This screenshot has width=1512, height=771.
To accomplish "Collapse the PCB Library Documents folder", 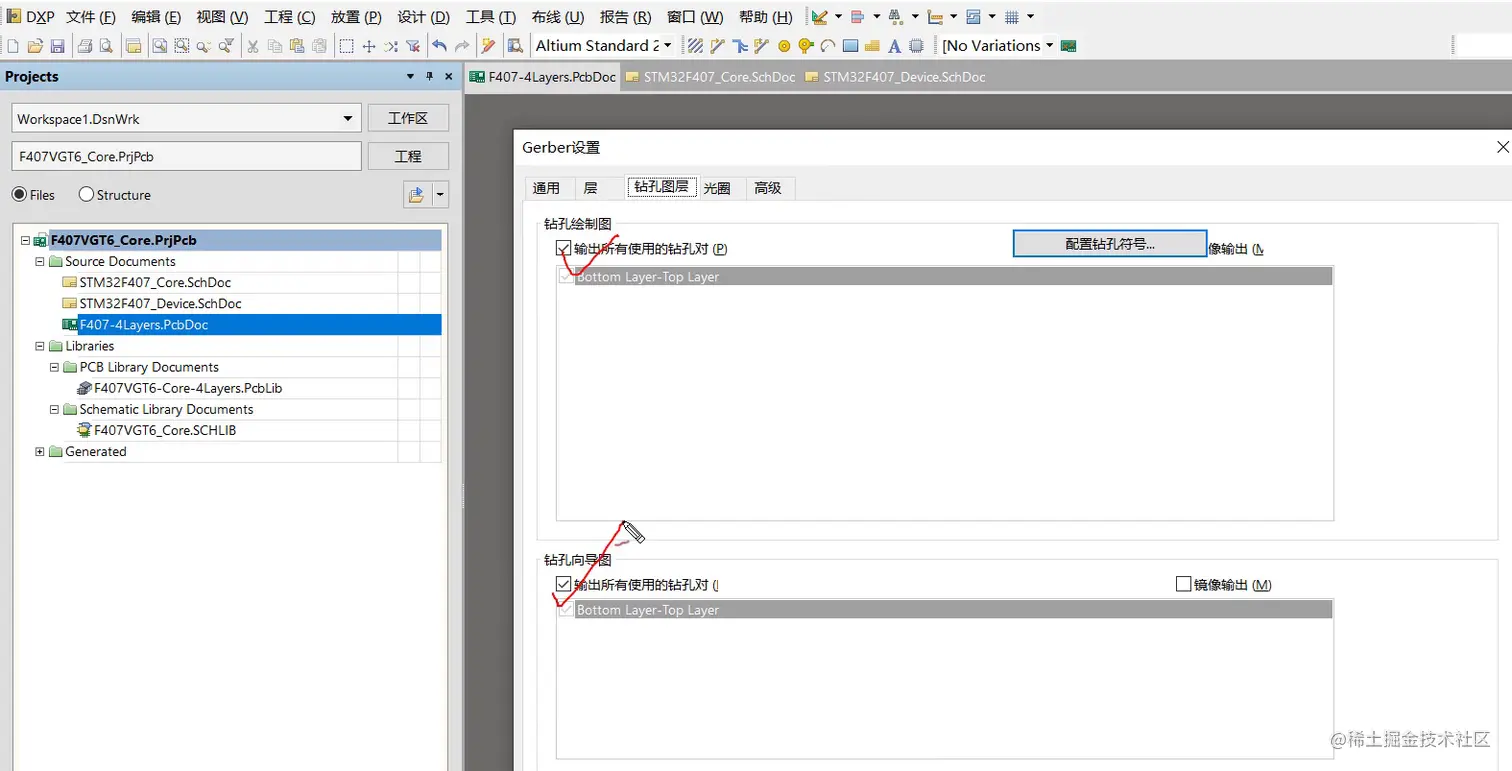I will click(x=55, y=367).
